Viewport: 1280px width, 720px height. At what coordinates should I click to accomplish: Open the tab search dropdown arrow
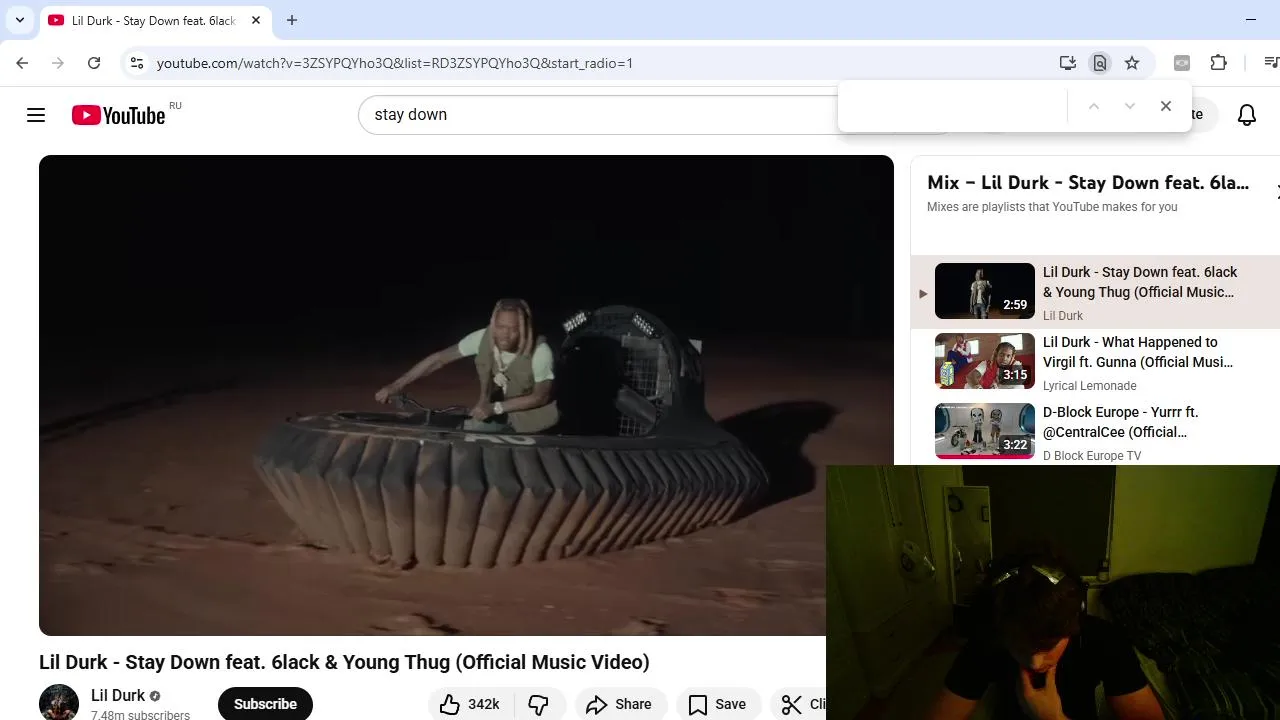(x=20, y=20)
